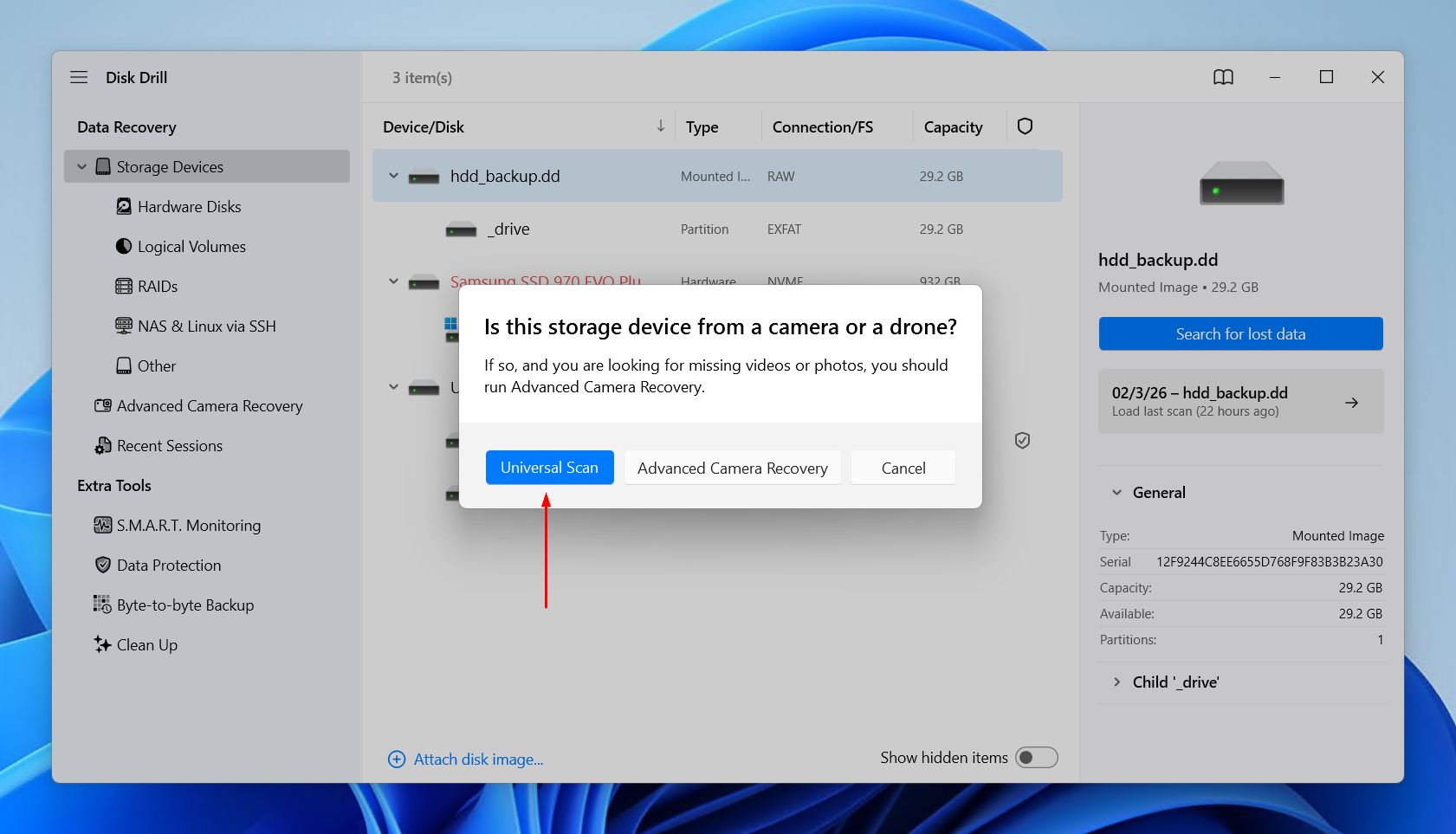Click the protection shield column header icon
The height and width of the screenshot is (834, 1456).
[x=1025, y=126]
